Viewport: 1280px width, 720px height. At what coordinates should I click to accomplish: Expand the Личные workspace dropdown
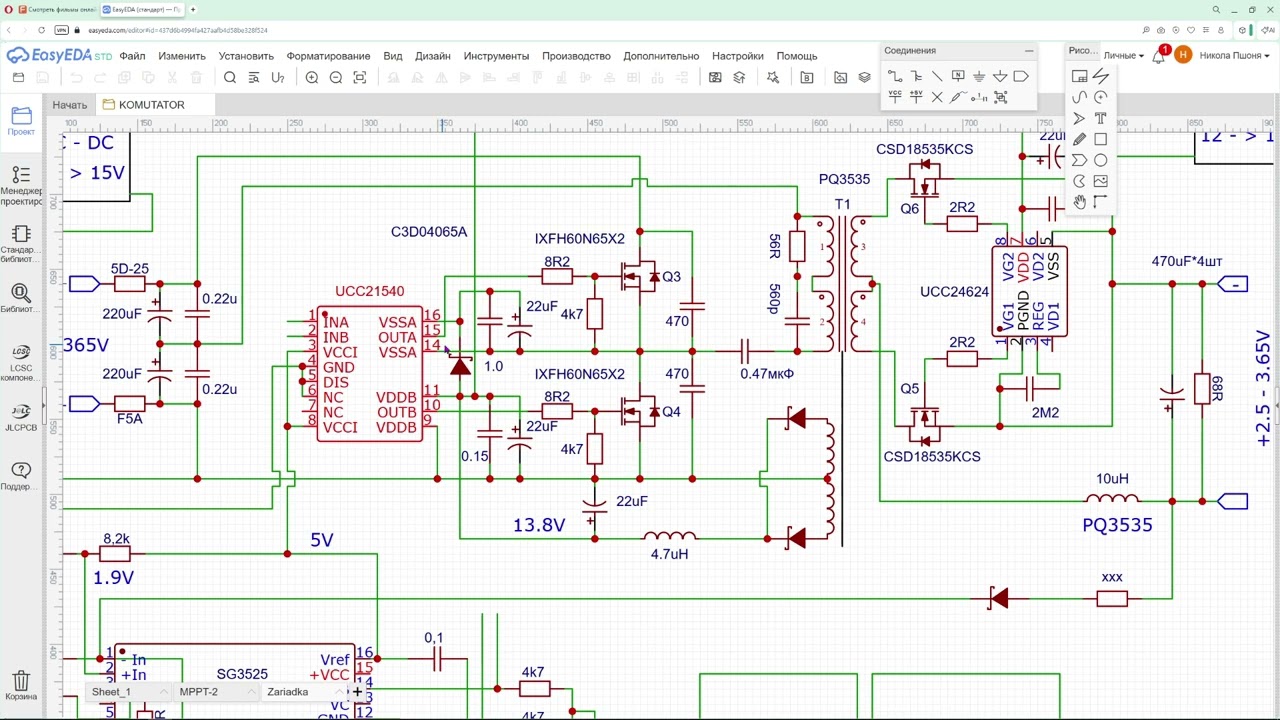tap(1124, 56)
